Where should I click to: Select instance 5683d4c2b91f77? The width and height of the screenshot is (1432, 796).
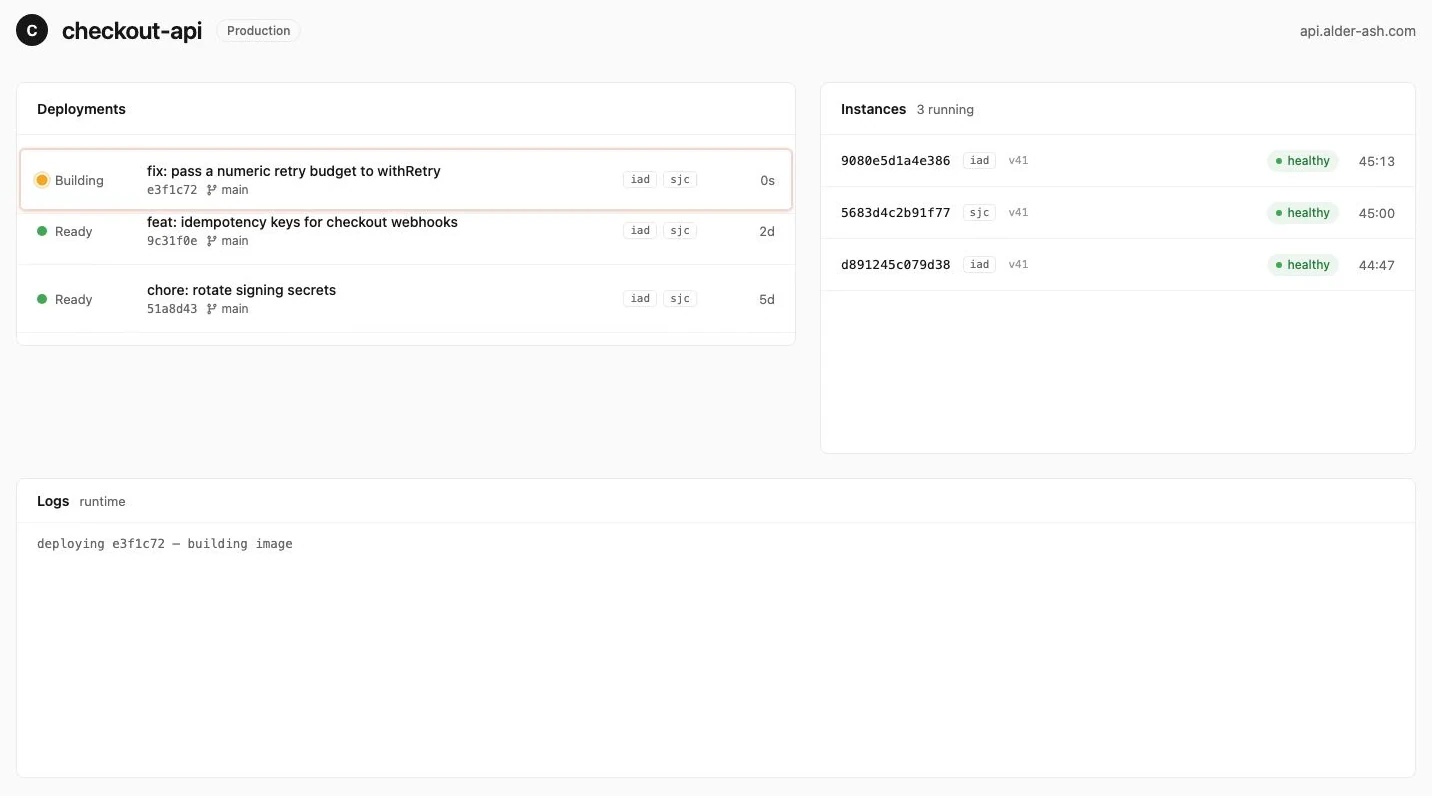[x=1118, y=213]
